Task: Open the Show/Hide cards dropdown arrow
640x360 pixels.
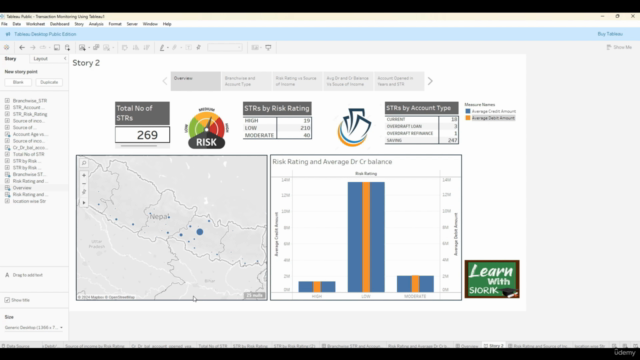Action: [x=261, y=48]
